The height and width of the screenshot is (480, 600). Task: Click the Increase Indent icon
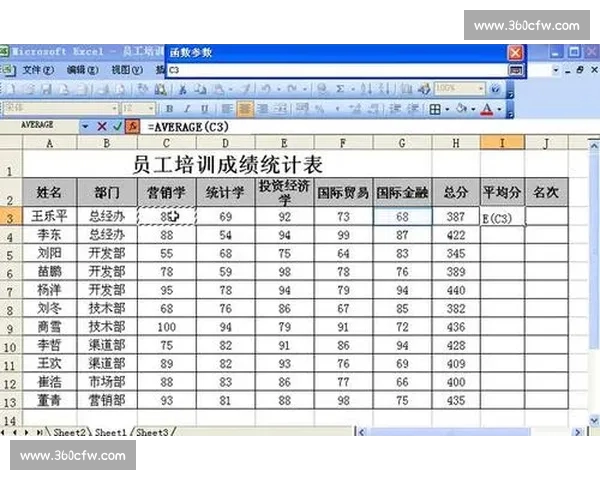click(412, 109)
